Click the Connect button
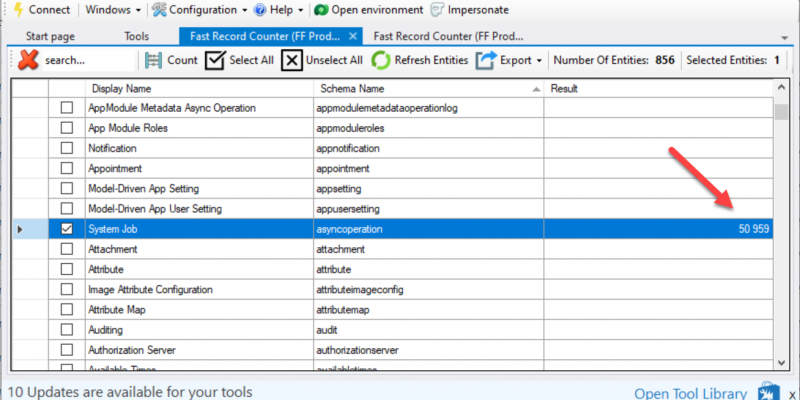Image resolution: width=800 pixels, height=400 pixels. point(40,10)
